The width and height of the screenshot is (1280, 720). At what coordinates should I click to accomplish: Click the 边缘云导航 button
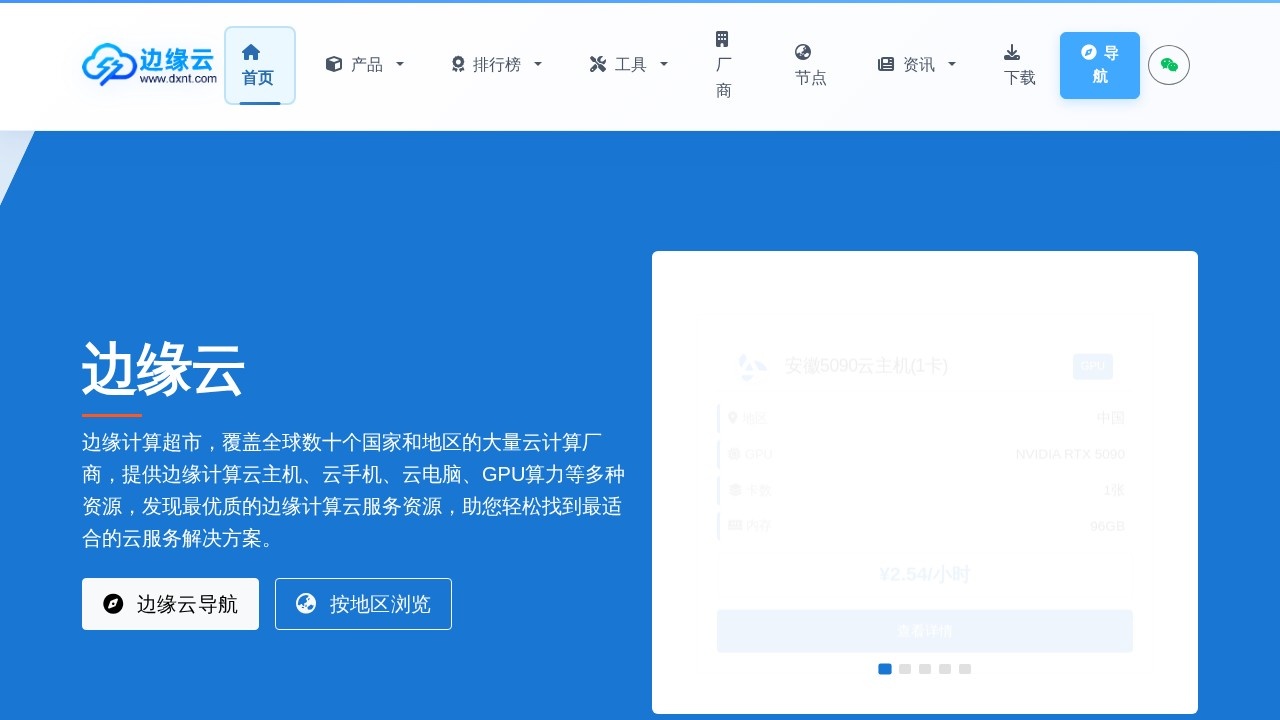click(x=170, y=604)
